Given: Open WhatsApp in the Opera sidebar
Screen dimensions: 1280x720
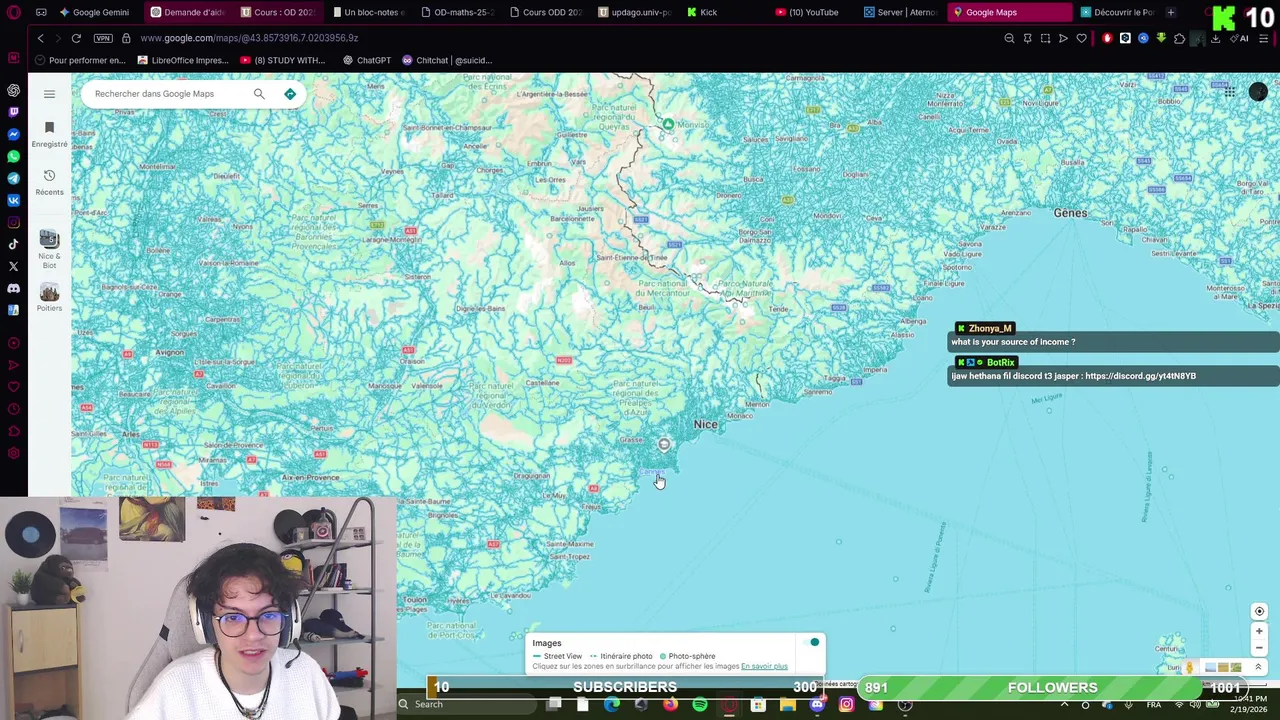Looking at the screenshot, I should (13, 156).
